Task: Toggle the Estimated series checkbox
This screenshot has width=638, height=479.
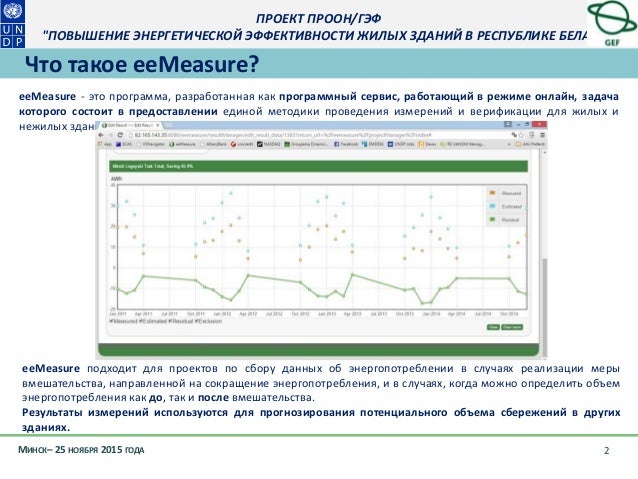Action: [141, 321]
